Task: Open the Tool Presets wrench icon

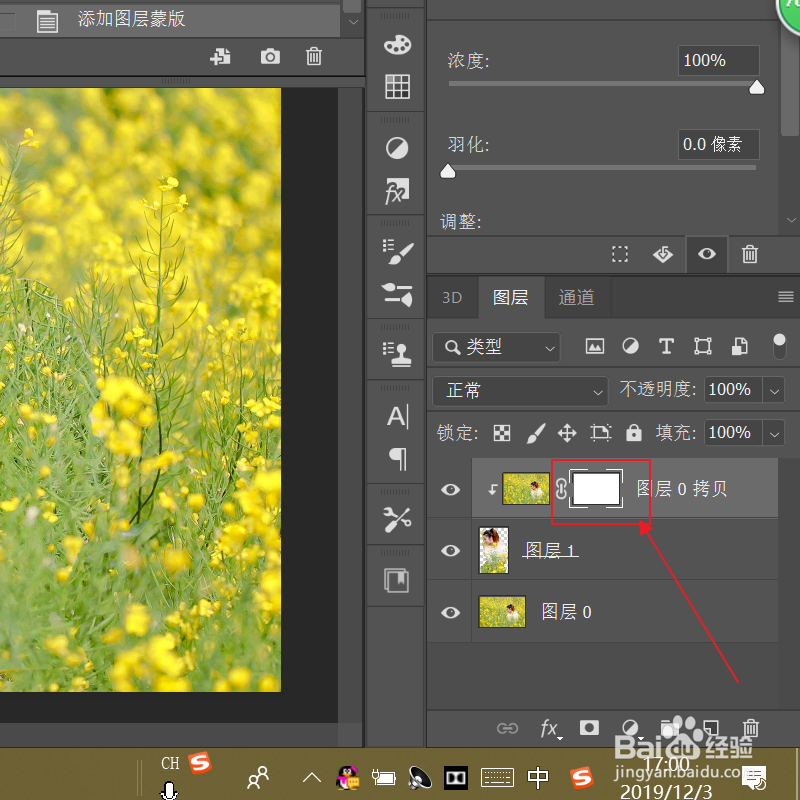Action: (397, 520)
